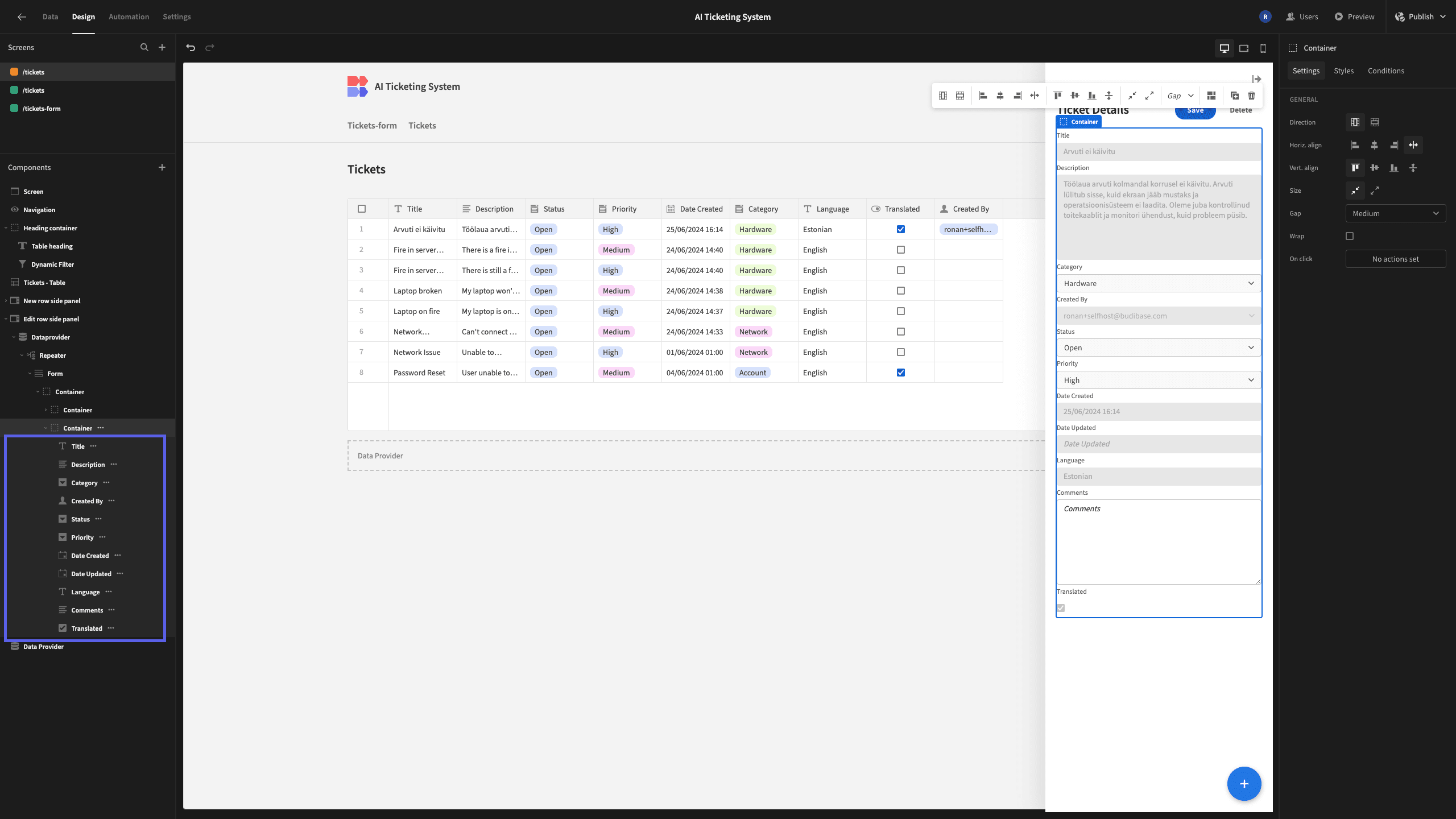Image resolution: width=1456 pixels, height=819 pixels.
Task: Open the Users button
Action: click(x=1302, y=16)
